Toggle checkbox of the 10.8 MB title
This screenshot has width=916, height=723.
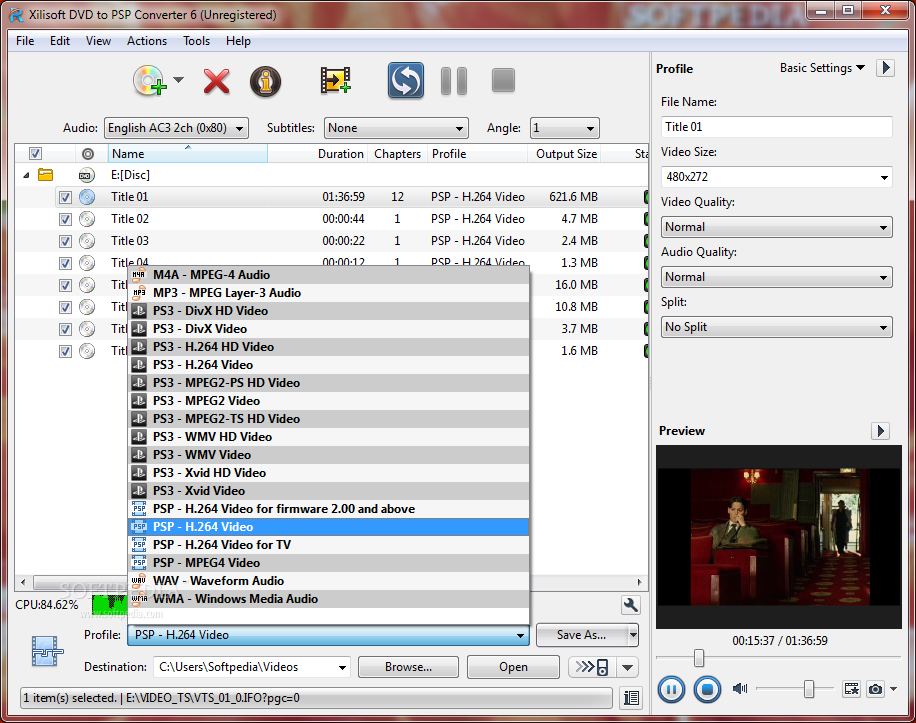point(65,307)
